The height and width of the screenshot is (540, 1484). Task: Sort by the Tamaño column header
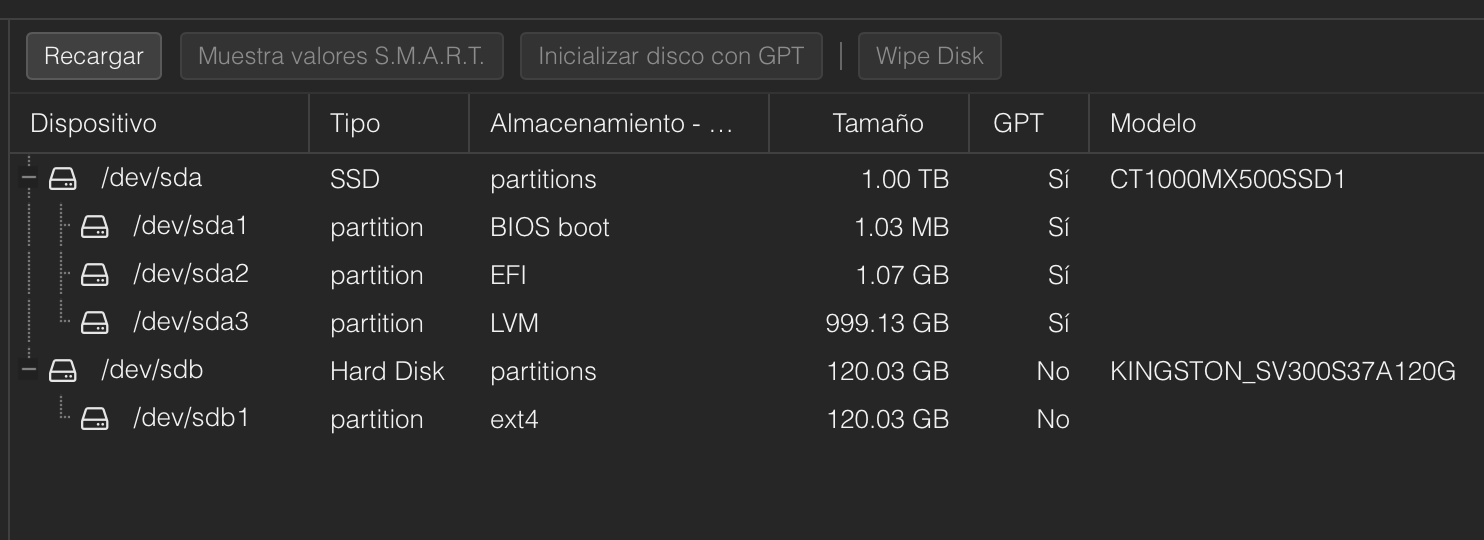[877, 124]
